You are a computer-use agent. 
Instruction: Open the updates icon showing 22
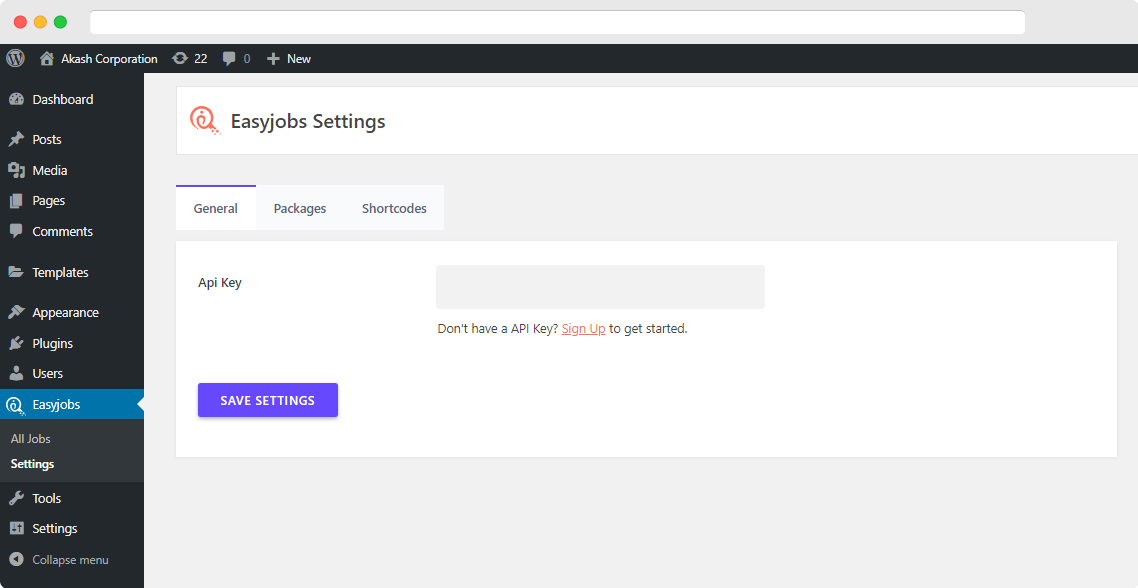pyautogui.click(x=179, y=58)
